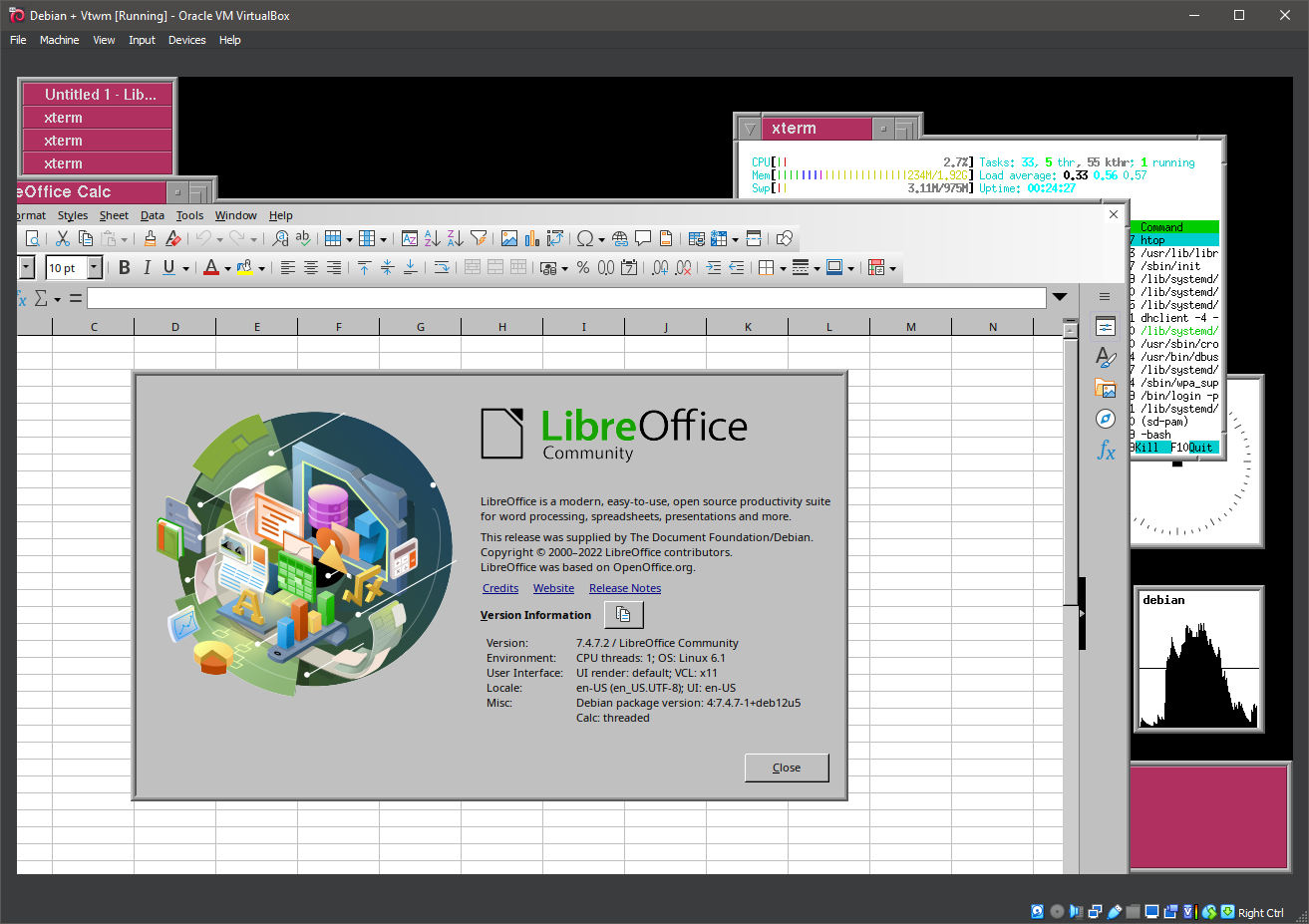The image size is (1309, 924).
Task: Click the Format as Percent icon
Action: tap(582, 267)
